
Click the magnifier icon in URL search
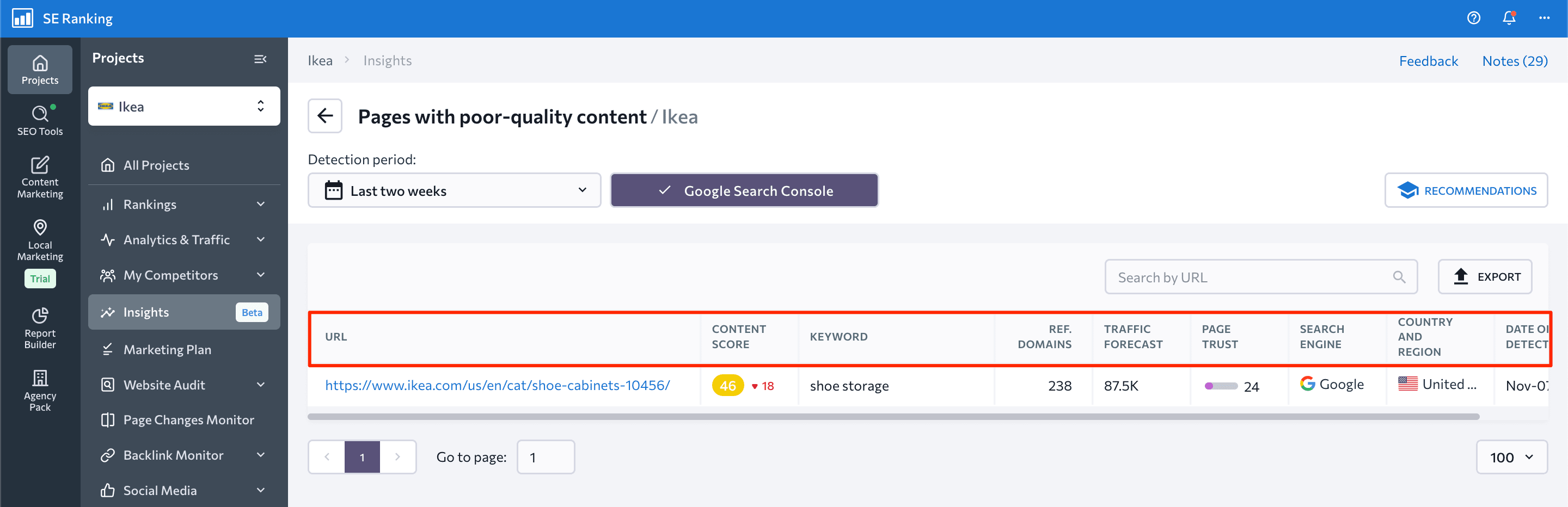(1399, 277)
